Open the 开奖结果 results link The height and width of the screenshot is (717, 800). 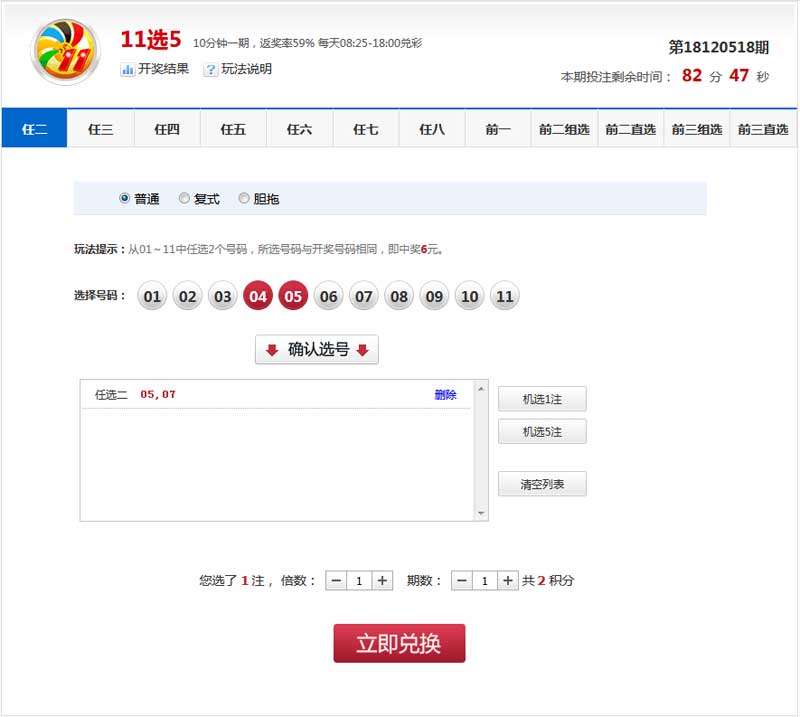[163, 69]
